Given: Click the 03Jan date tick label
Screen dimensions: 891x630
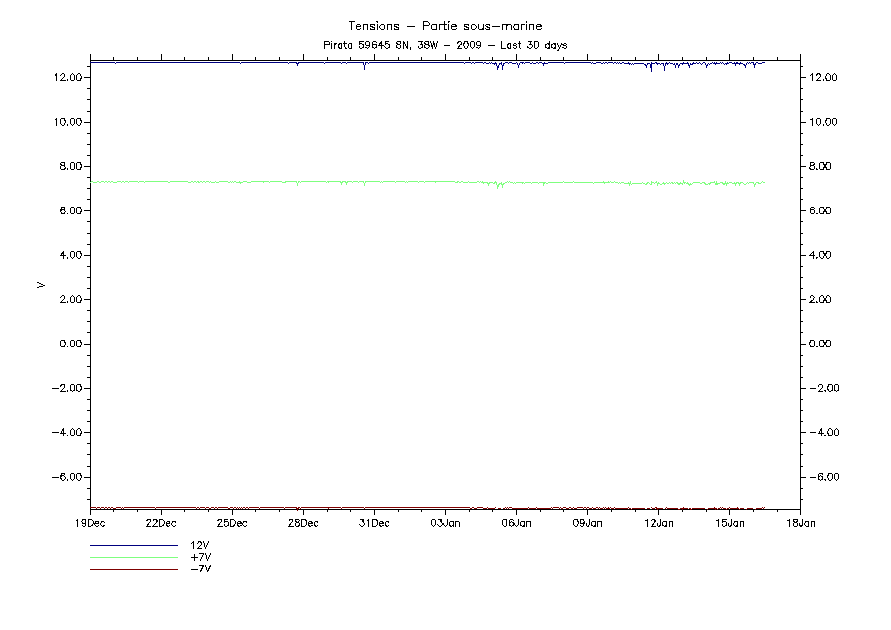Looking at the screenshot, I should click(x=445, y=523).
